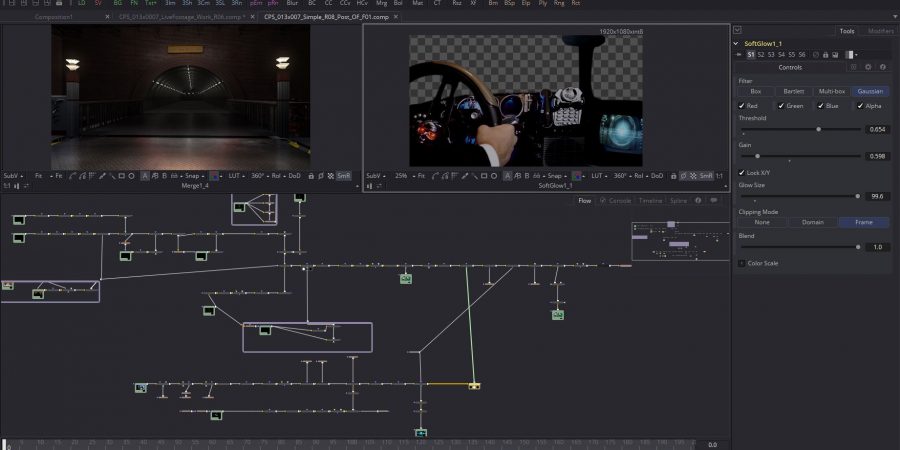Collapse the SoftGlow1_1 tool header
The width and height of the screenshot is (900, 450).
click(737, 44)
